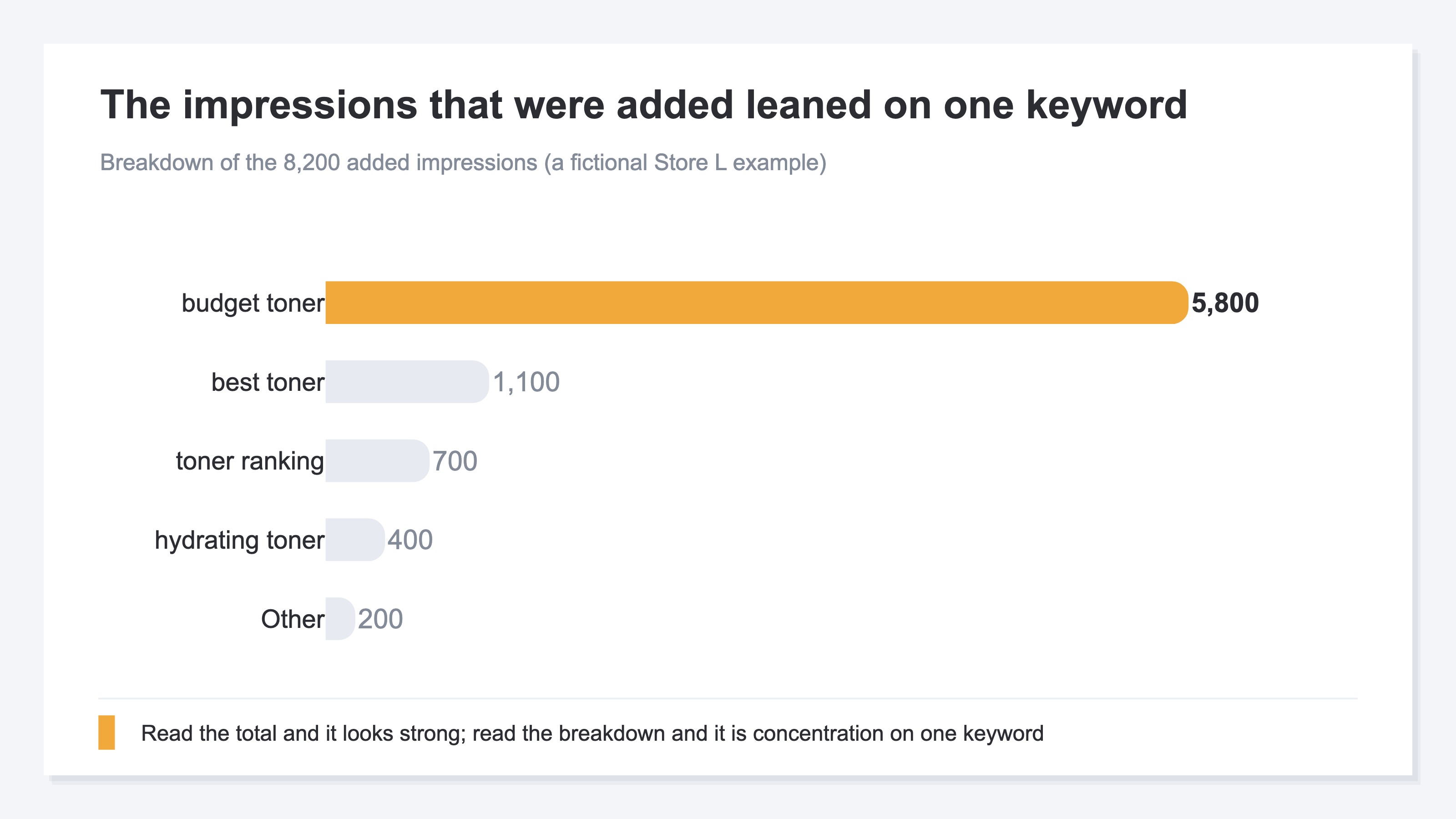
Task: Select the hydrating toner category label
Action: pyautogui.click(x=240, y=541)
